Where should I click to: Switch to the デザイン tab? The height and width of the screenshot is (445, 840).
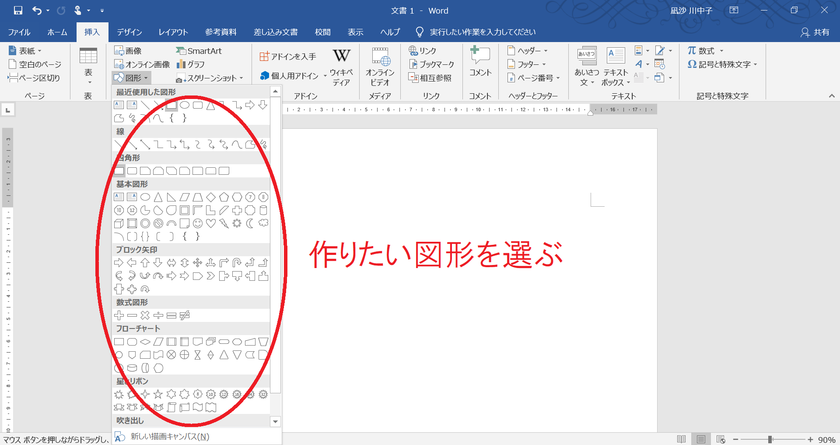pos(129,32)
